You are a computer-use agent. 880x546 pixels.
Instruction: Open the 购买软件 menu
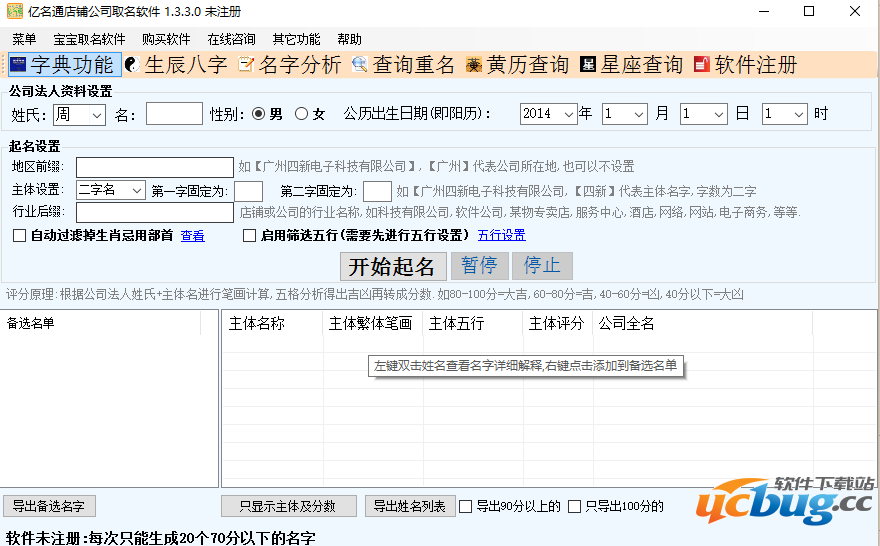click(166, 39)
